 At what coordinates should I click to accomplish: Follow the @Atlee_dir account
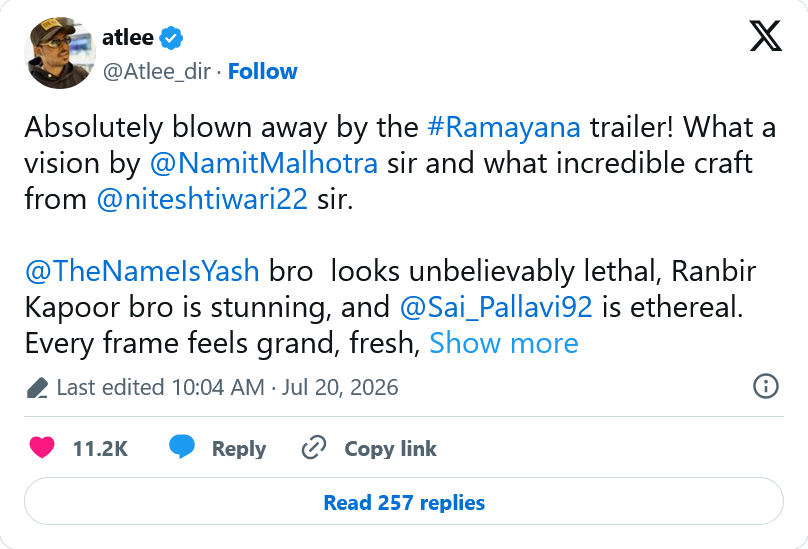(x=262, y=71)
